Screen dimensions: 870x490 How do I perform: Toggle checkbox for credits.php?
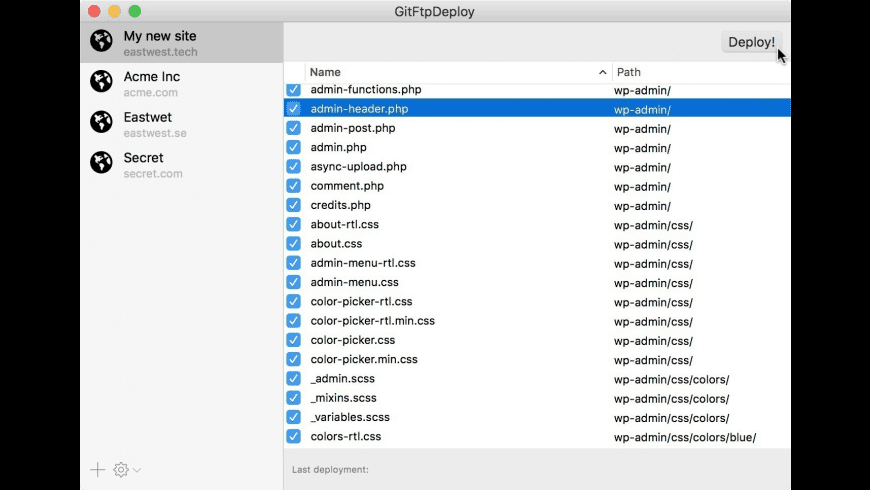(294, 205)
